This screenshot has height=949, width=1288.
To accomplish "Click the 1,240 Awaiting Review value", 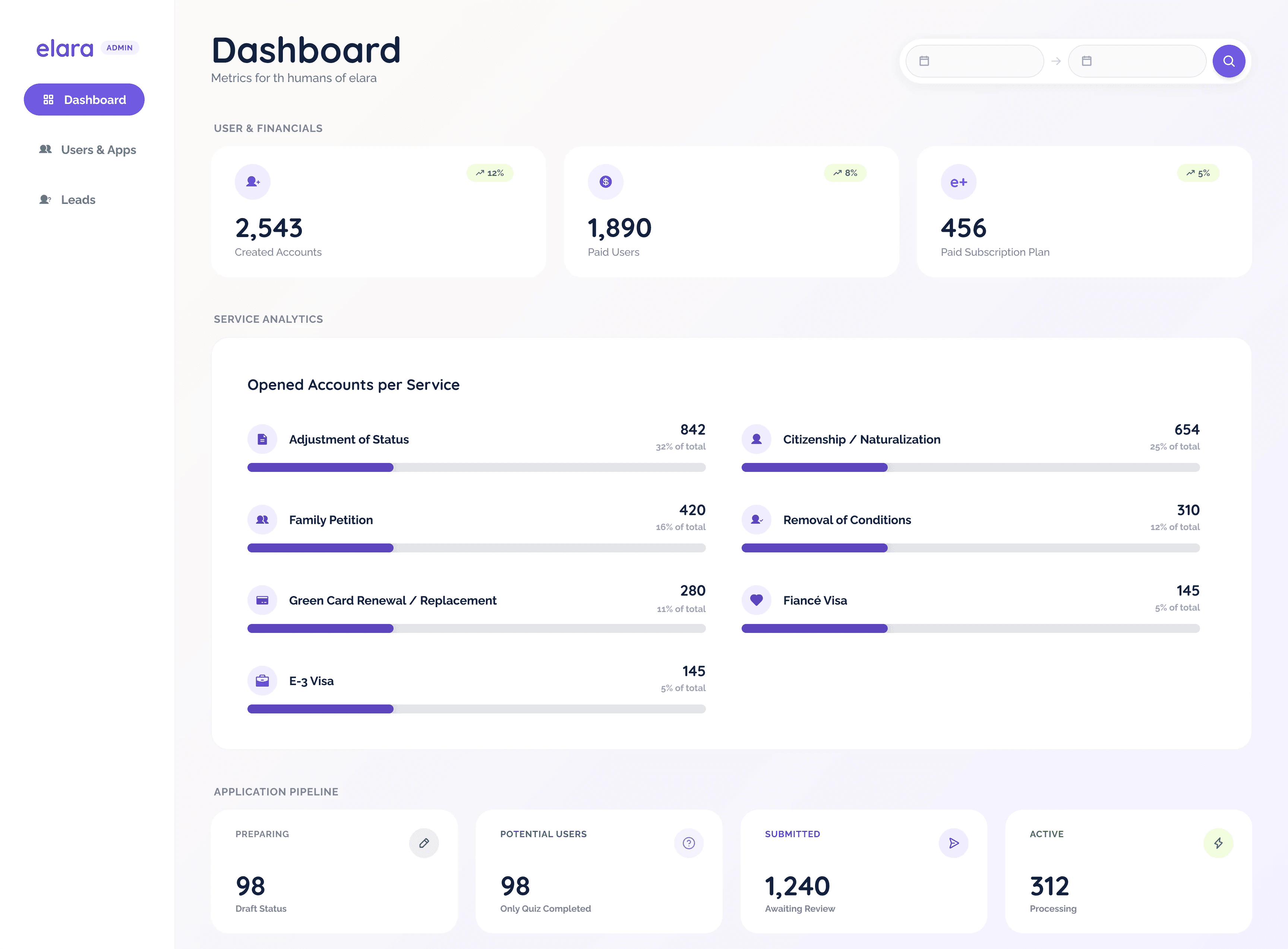I will click(x=797, y=886).
